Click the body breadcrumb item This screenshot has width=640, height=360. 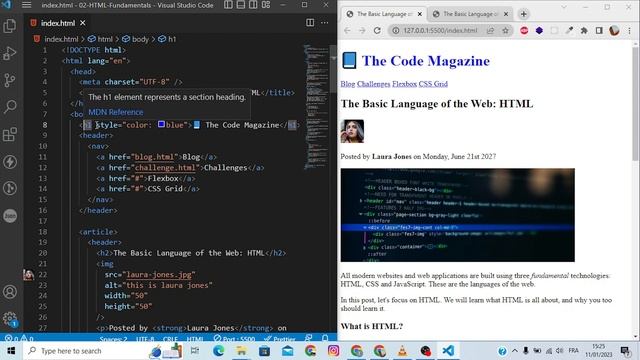(x=136, y=39)
